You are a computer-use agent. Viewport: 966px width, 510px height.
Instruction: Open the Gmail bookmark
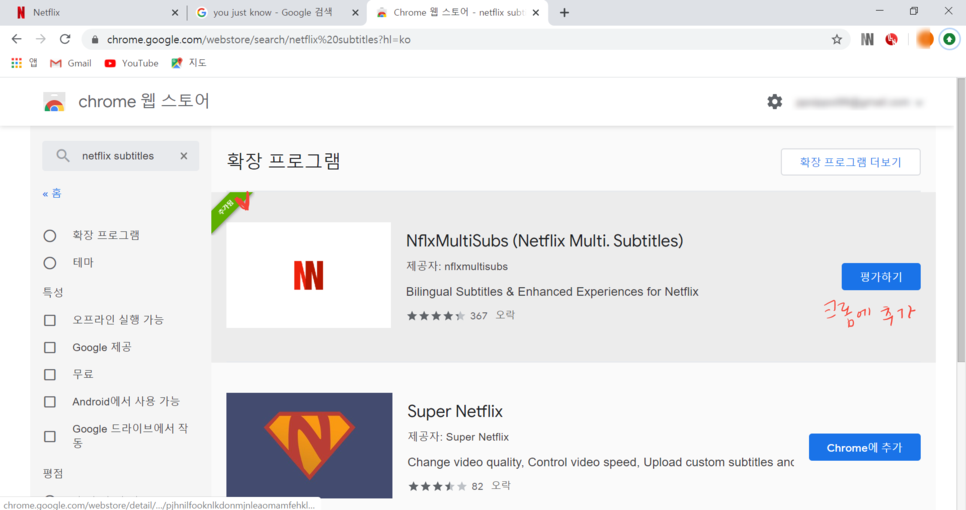[71, 63]
